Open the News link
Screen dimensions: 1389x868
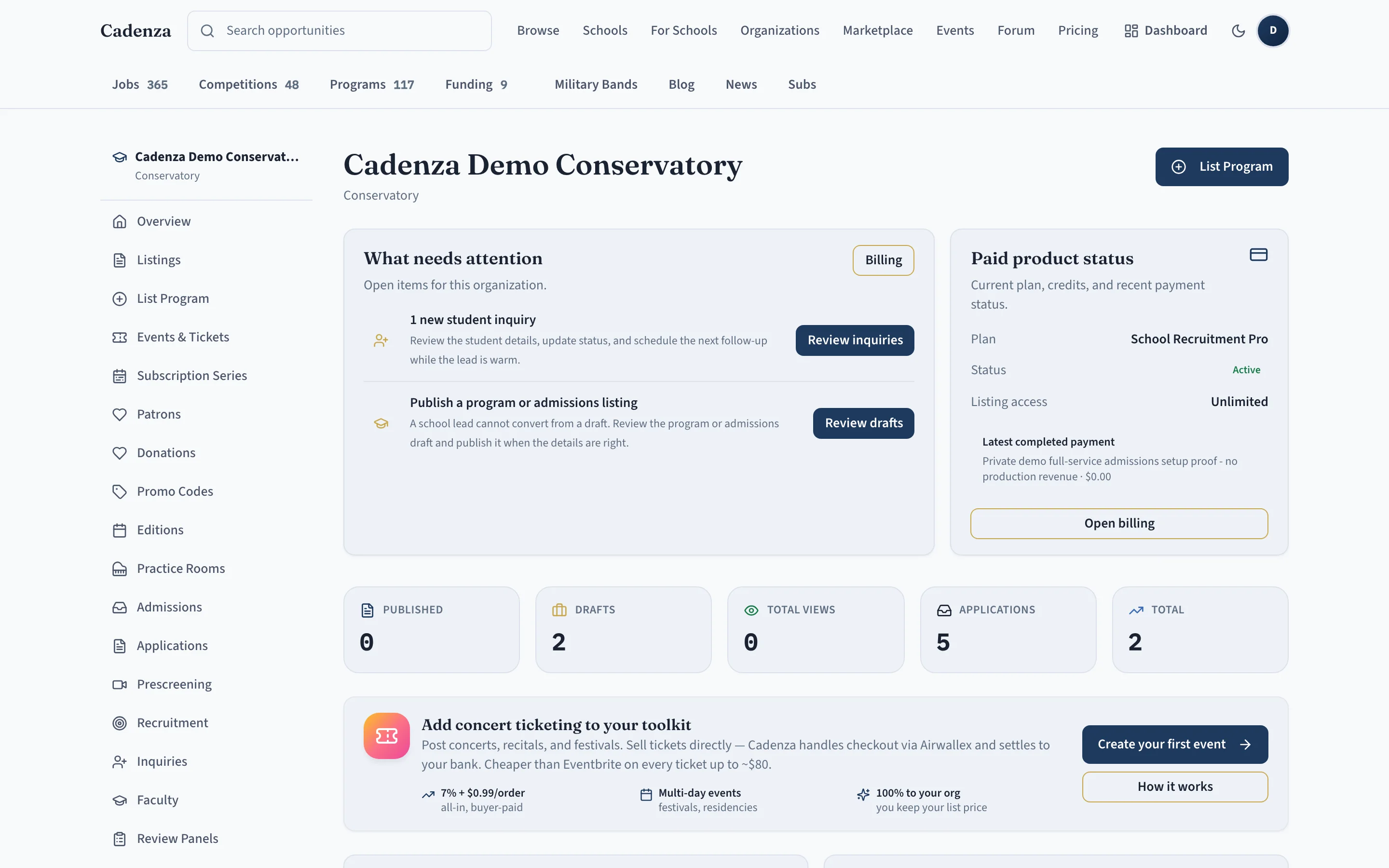tap(741, 84)
